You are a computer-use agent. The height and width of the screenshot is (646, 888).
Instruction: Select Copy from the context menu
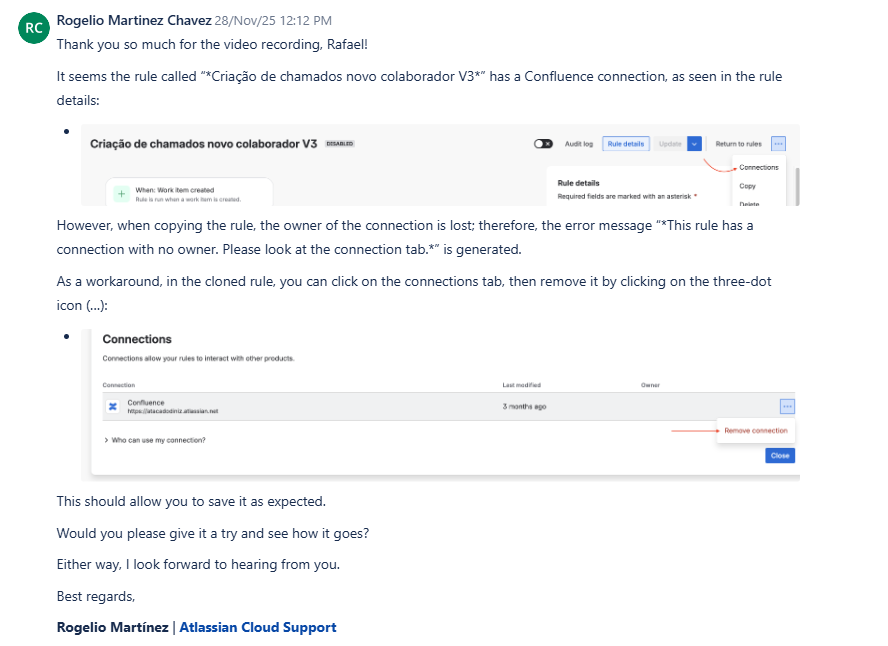coord(747,186)
